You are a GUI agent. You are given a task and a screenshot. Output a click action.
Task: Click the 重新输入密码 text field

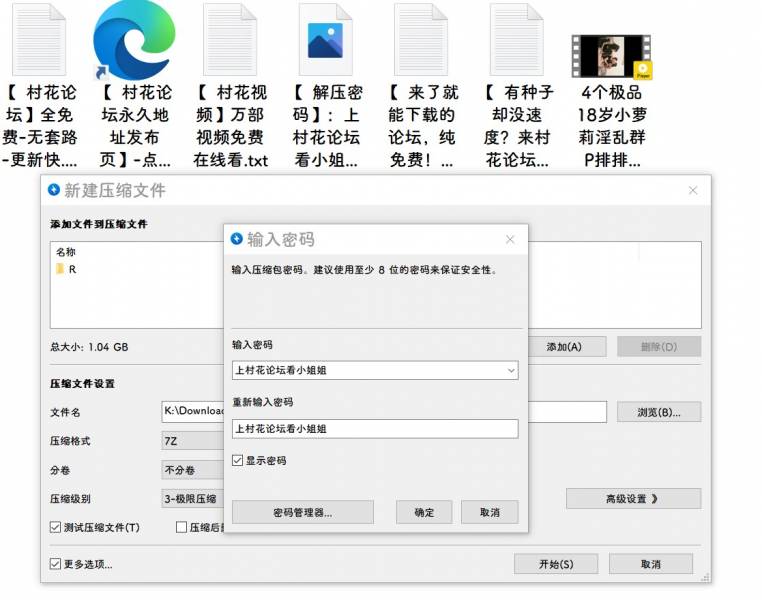pyautogui.click(x=374, y=429)
